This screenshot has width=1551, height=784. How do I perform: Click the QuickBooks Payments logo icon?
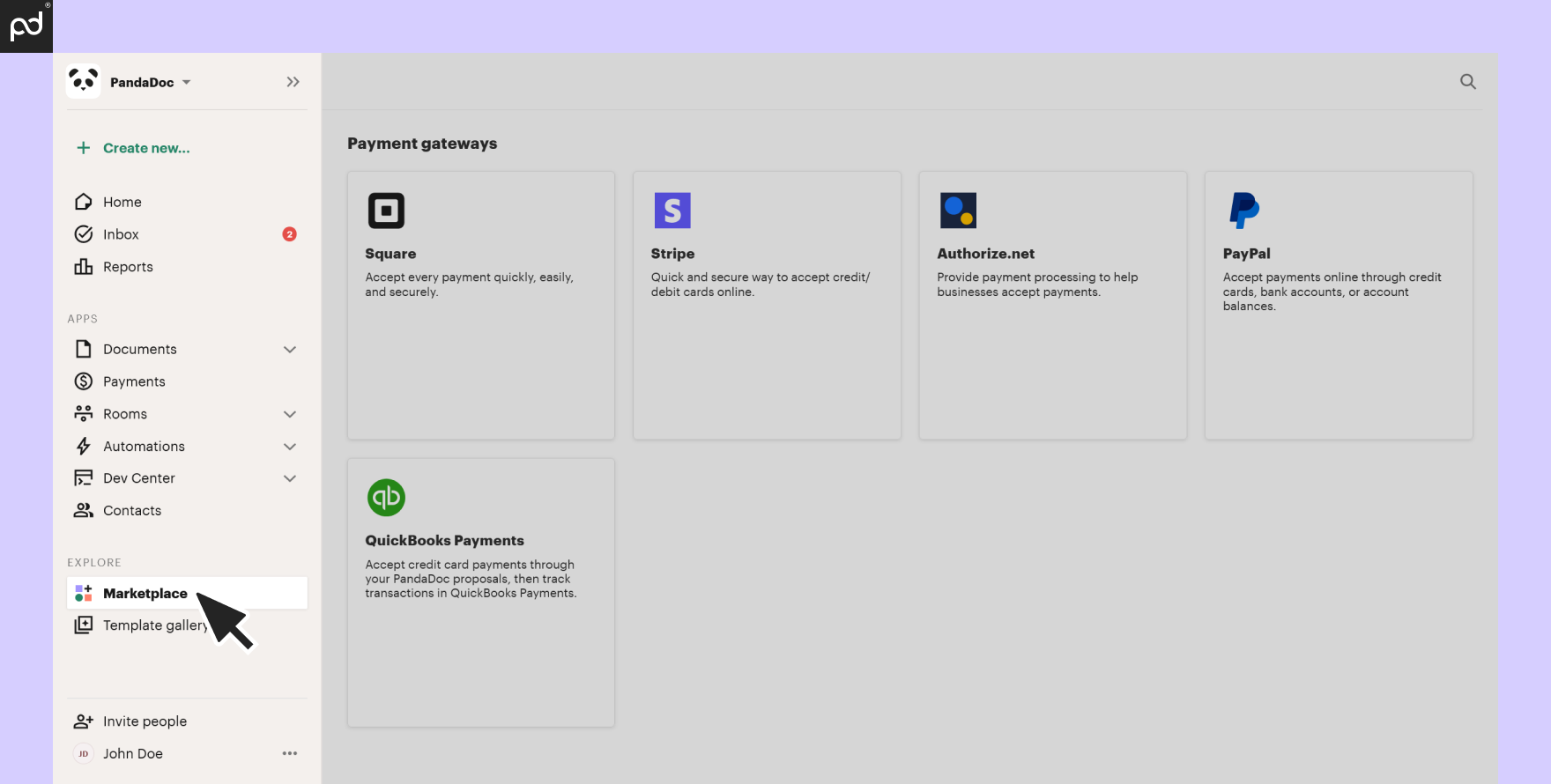point(386,498)
